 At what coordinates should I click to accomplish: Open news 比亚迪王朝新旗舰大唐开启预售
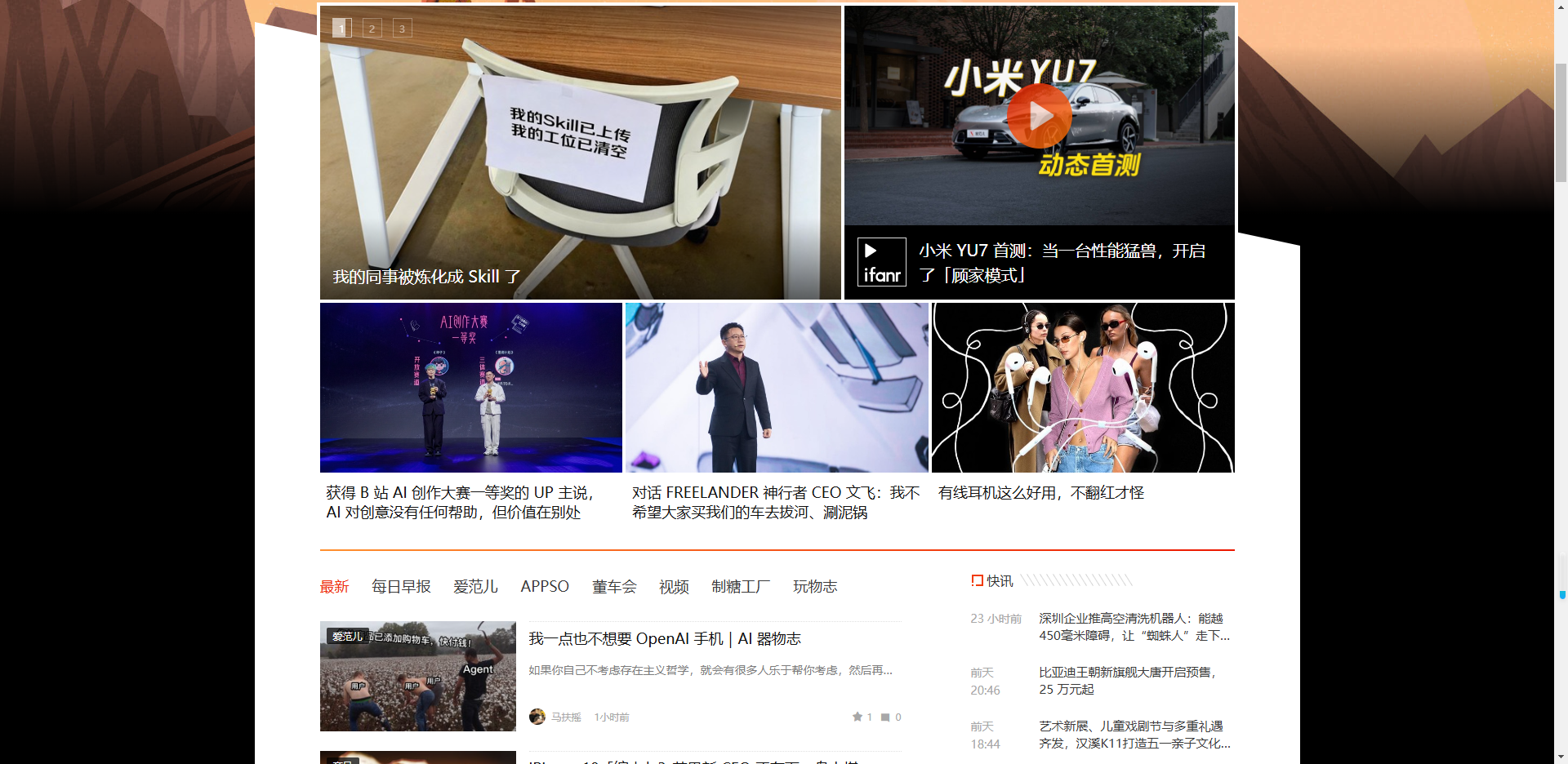[1129, 681]
